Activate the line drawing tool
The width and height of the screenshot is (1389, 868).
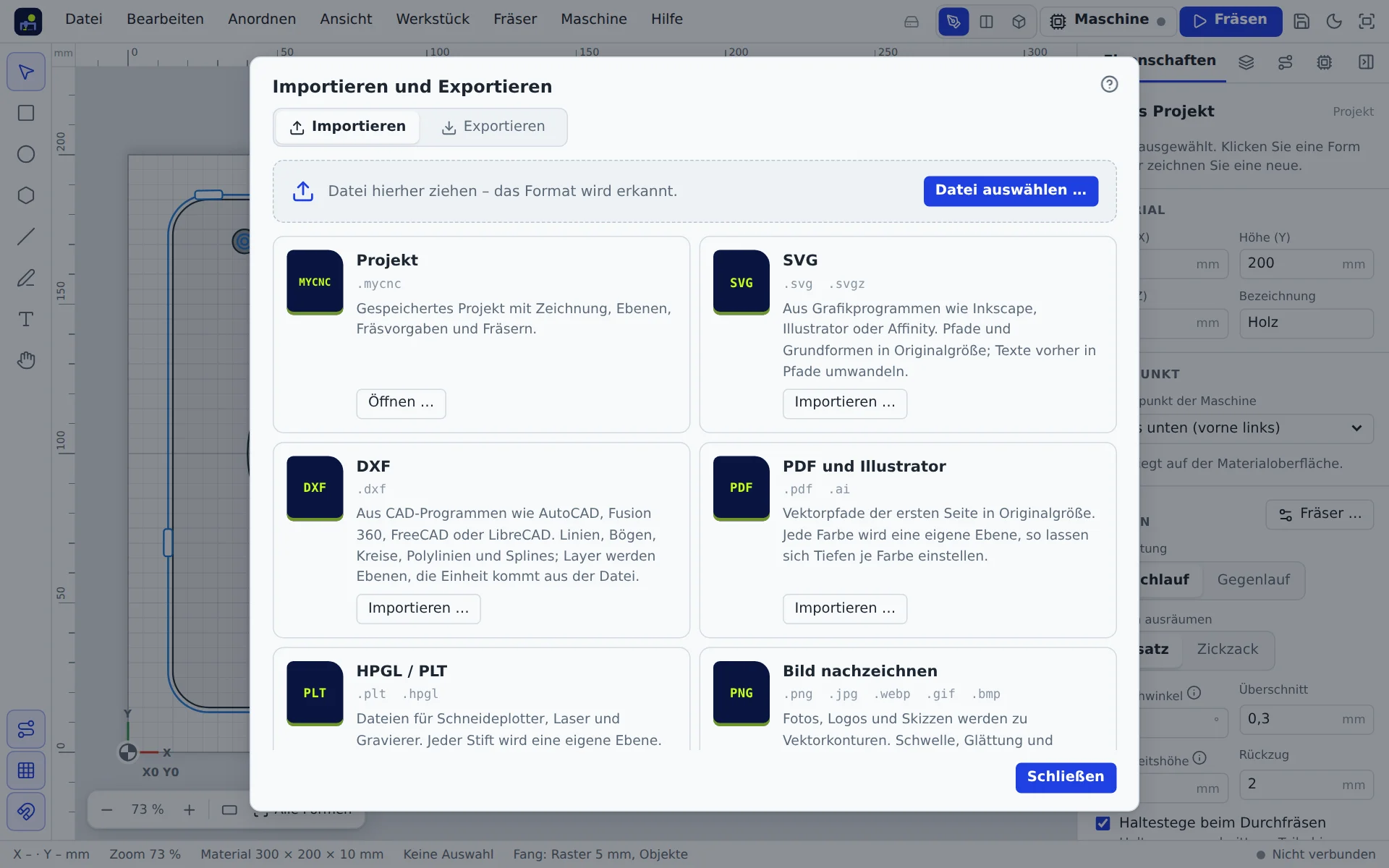click(26, 237)
